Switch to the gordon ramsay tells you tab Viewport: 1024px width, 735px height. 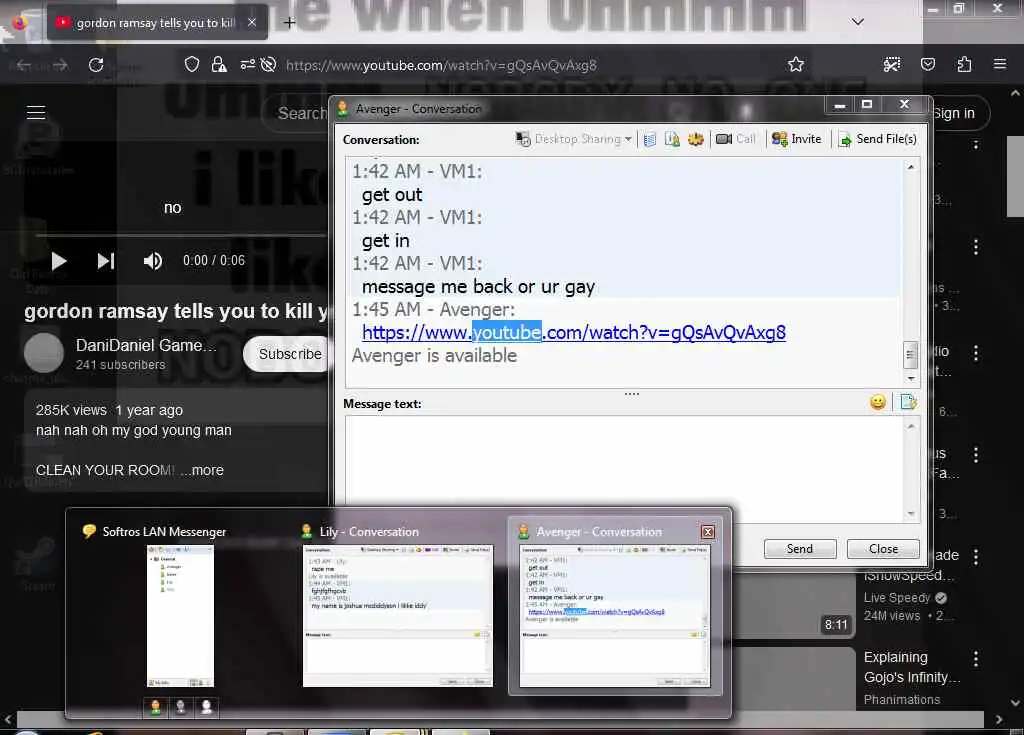(x=155, y=23)
